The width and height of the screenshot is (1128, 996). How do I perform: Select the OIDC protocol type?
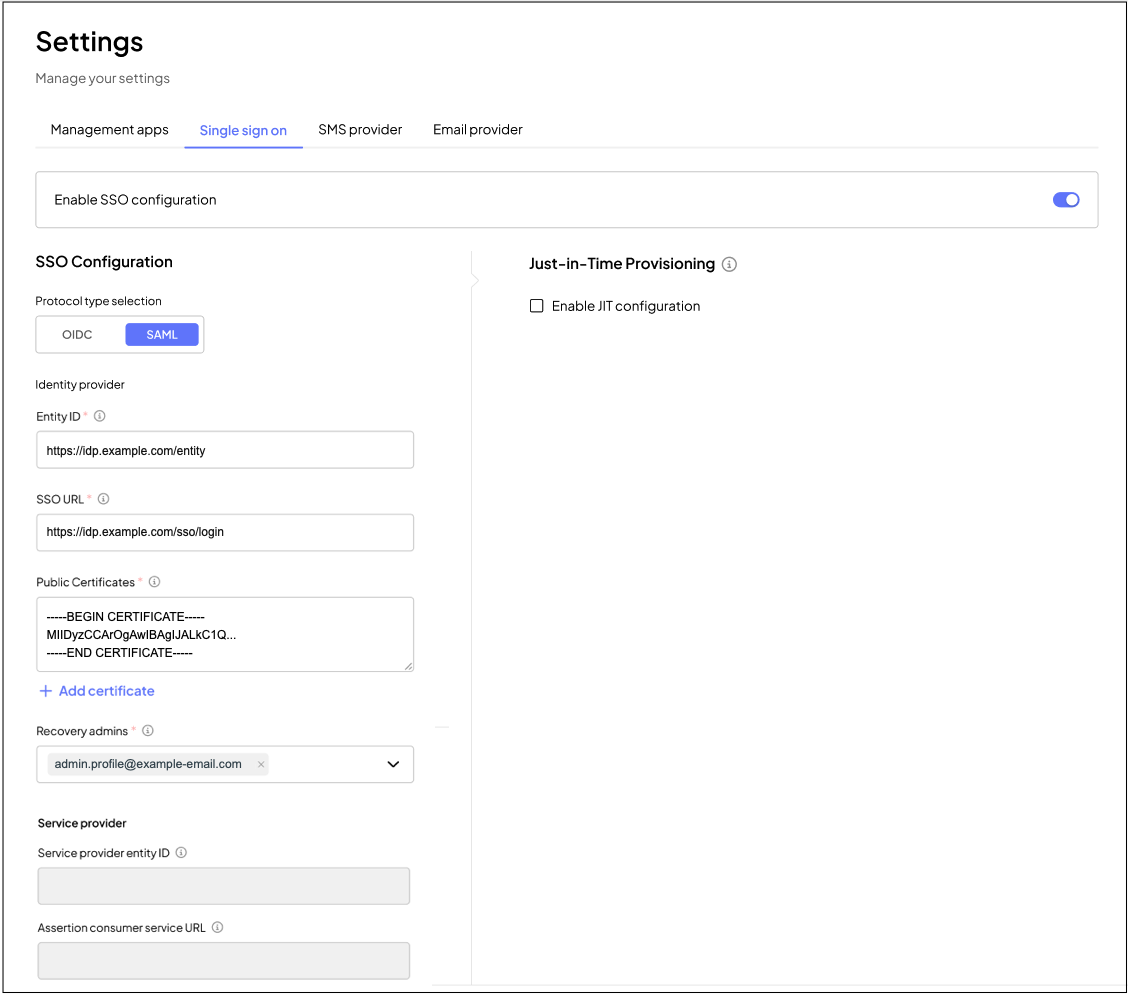(x=77, y=335)
